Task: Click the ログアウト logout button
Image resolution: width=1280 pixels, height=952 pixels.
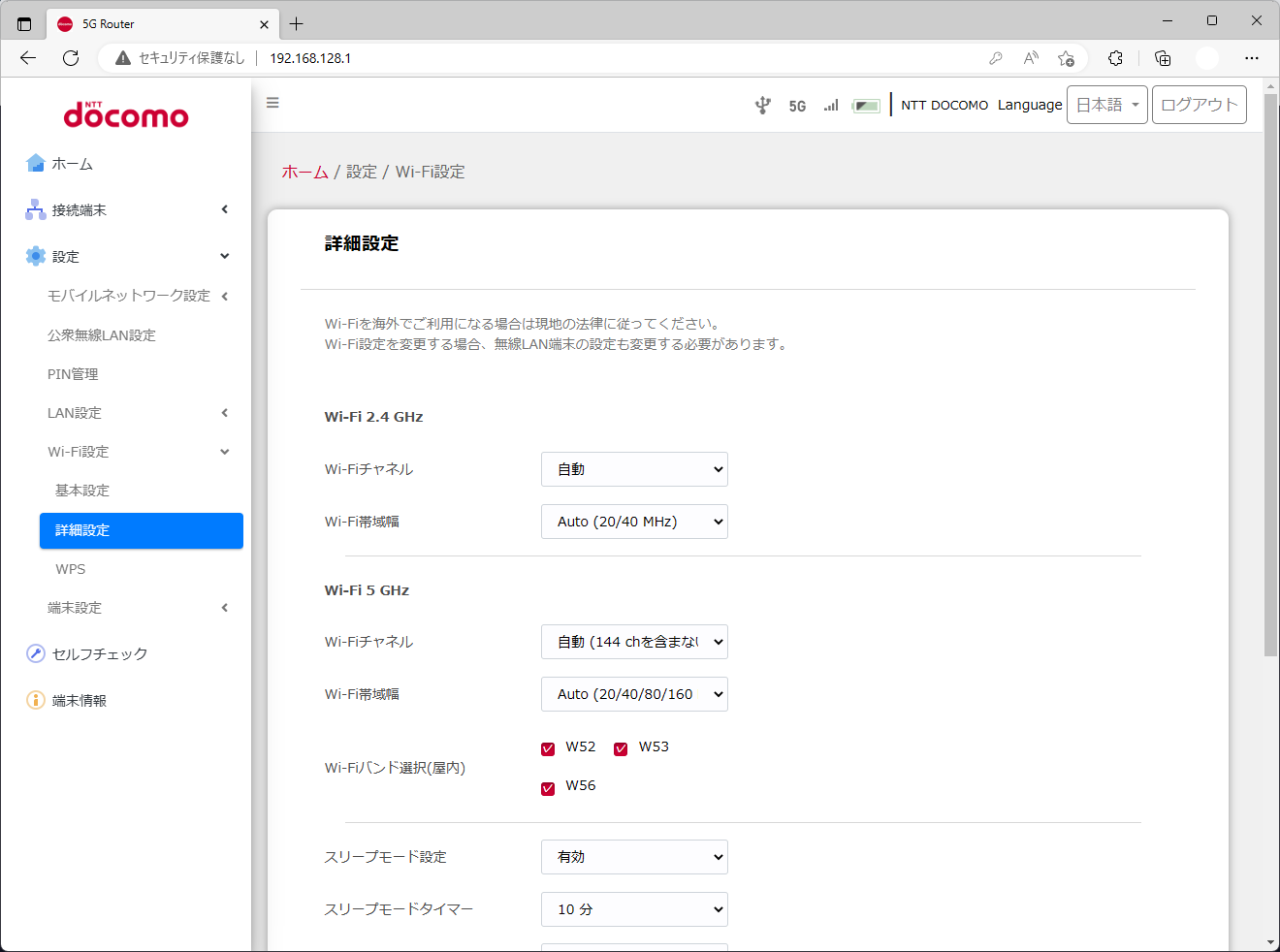Action: tap(1199, 105)
